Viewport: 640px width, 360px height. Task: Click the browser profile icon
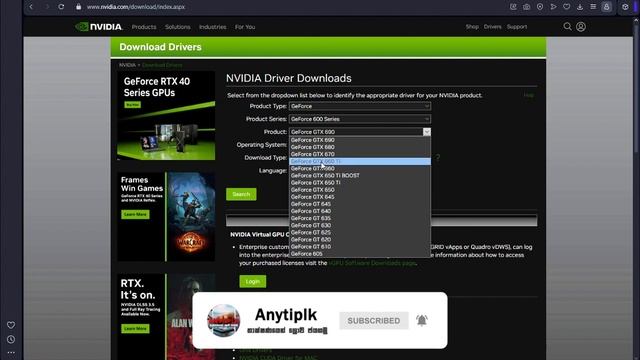click(x=607, y=7)
